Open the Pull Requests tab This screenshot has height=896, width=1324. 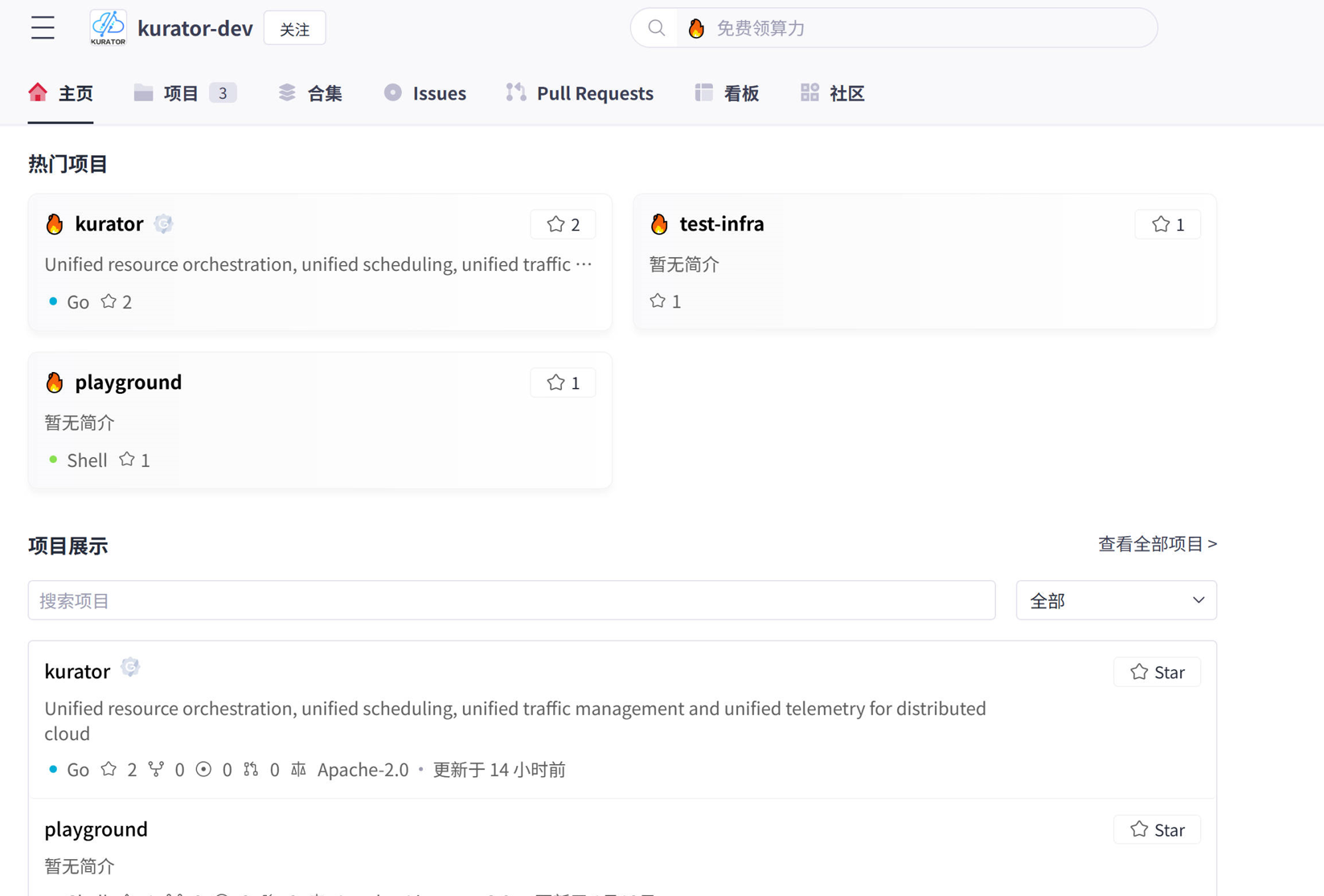[580, 93]
